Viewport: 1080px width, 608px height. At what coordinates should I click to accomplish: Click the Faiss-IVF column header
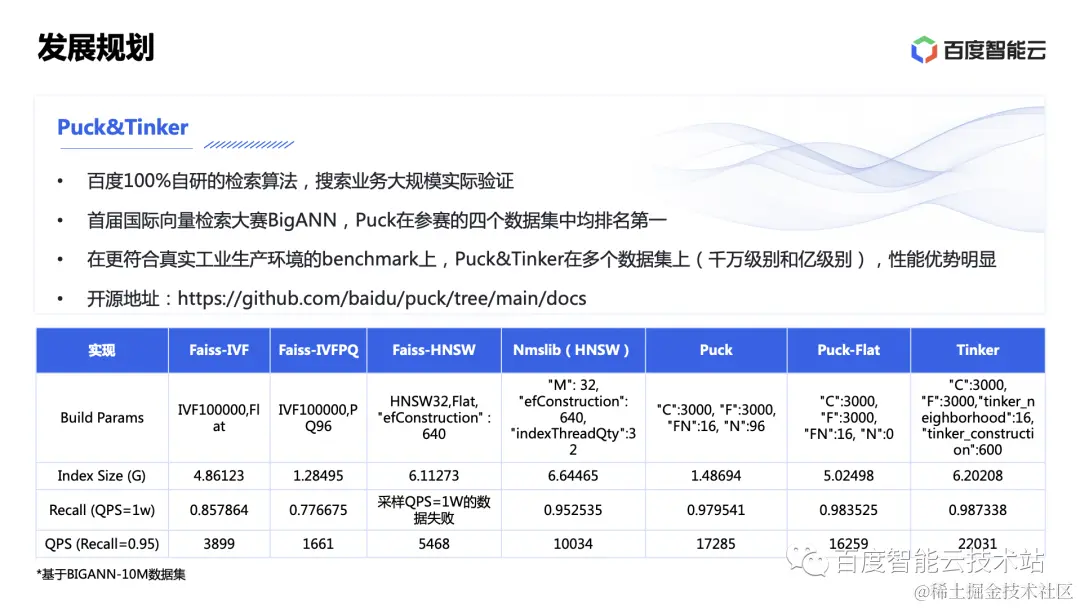(219, 350)
